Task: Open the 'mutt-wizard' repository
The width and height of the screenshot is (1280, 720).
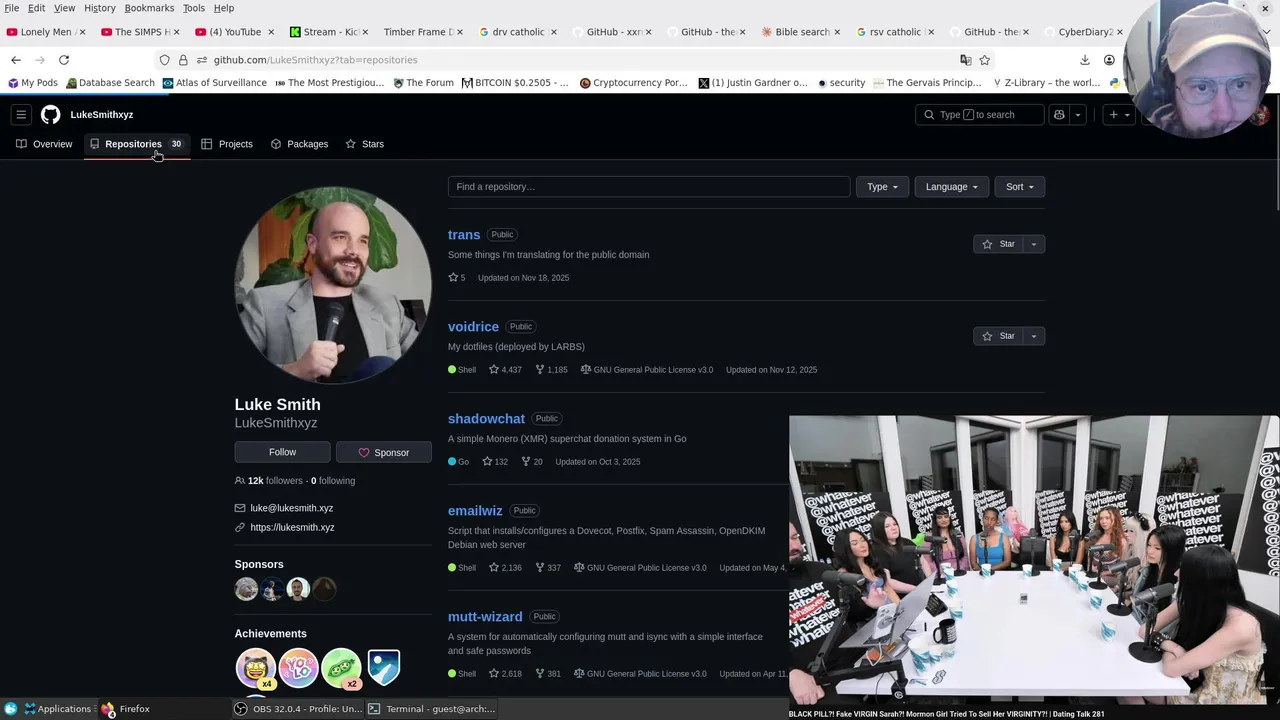Action: (485, 617)
